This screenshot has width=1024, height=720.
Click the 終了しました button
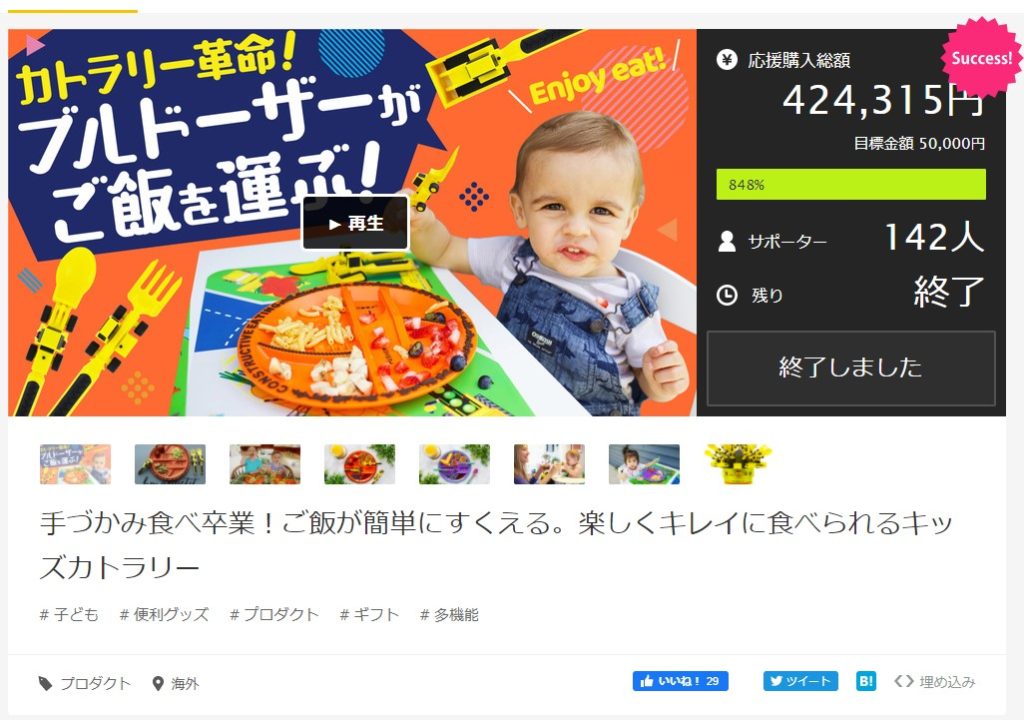851,368
